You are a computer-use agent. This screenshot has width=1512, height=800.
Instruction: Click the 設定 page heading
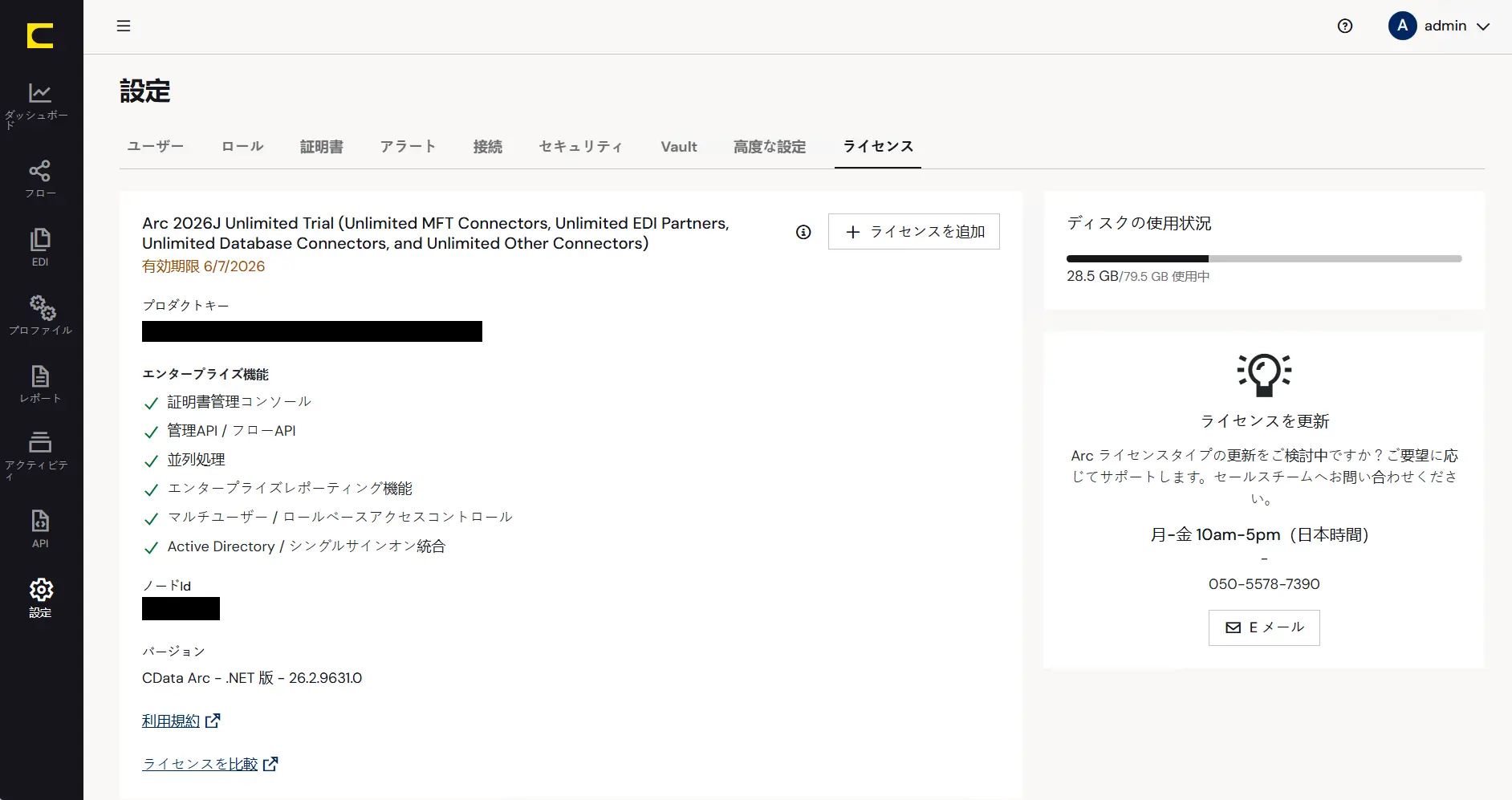145,91
